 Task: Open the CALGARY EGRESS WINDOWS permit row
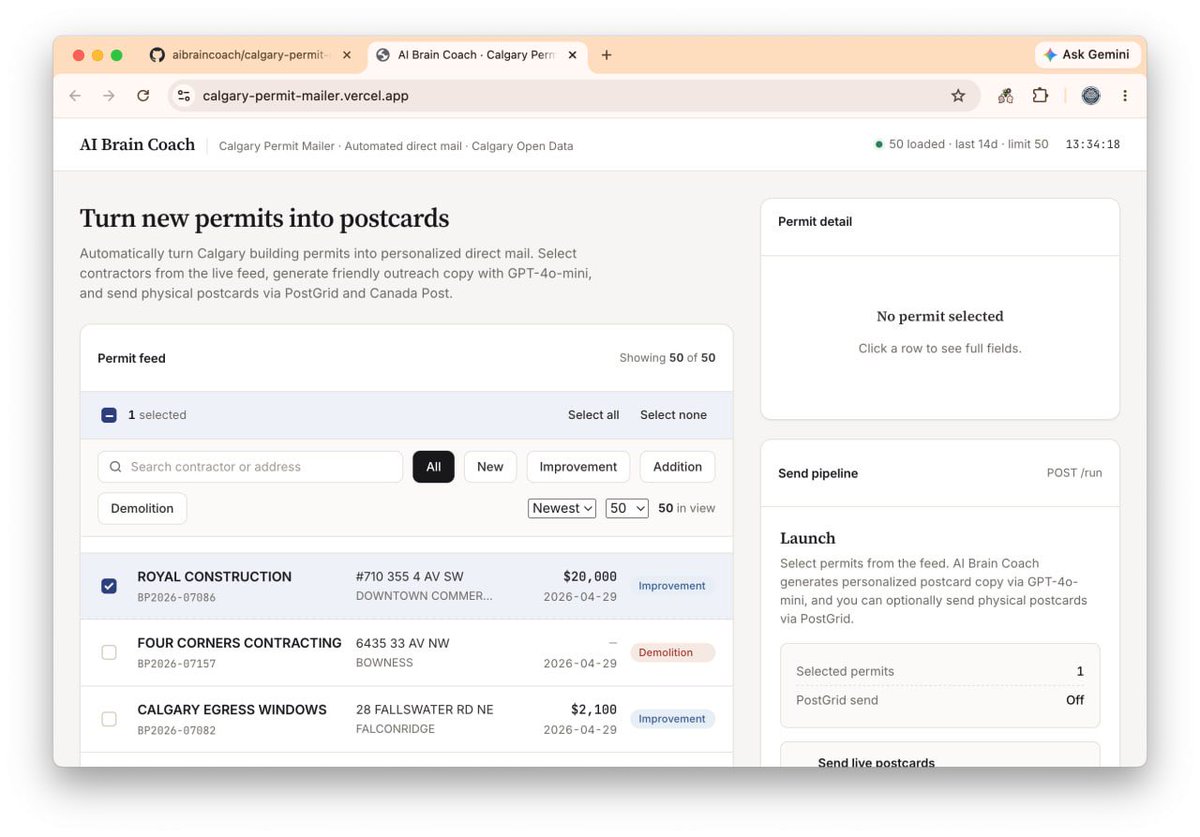(407, 719)
